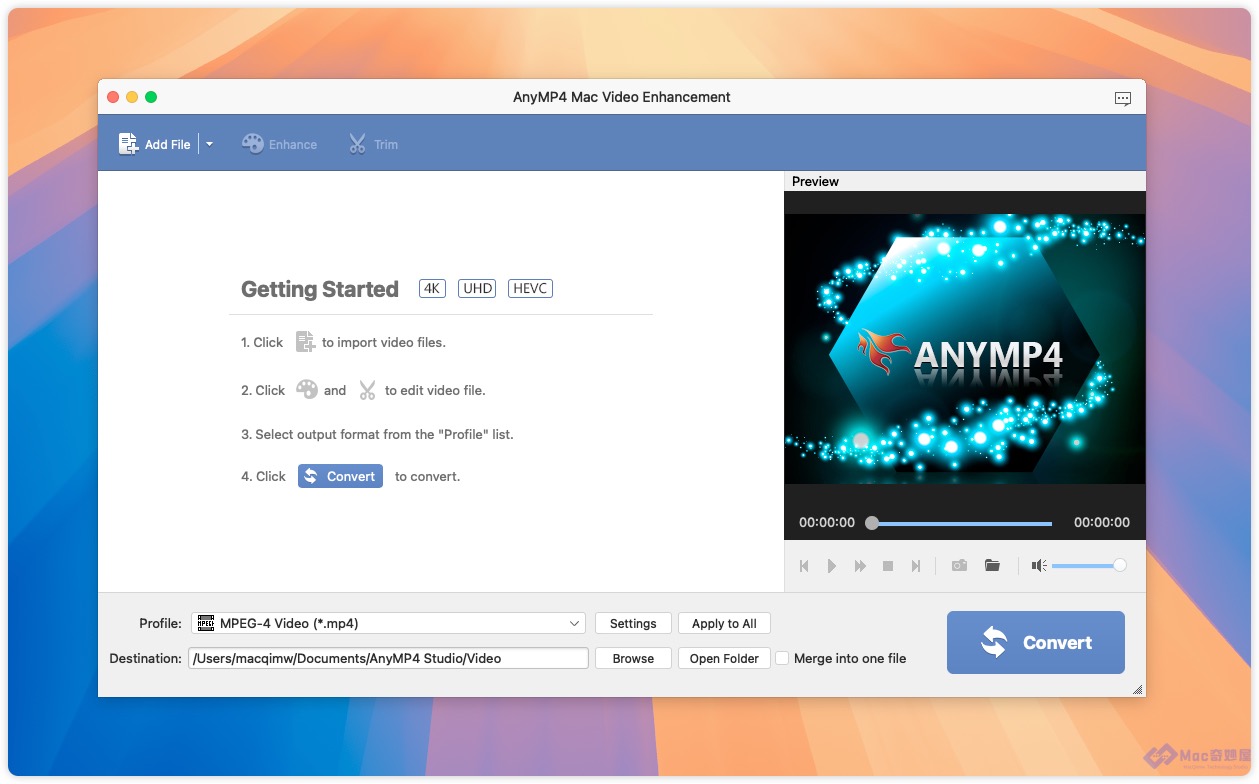Open the snapshot folder icon

(x=992, y=566)
